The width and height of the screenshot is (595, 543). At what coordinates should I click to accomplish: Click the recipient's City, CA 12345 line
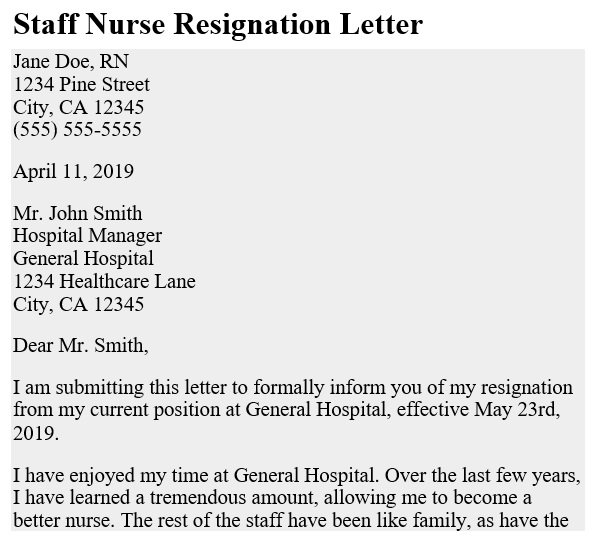point(79,304)
